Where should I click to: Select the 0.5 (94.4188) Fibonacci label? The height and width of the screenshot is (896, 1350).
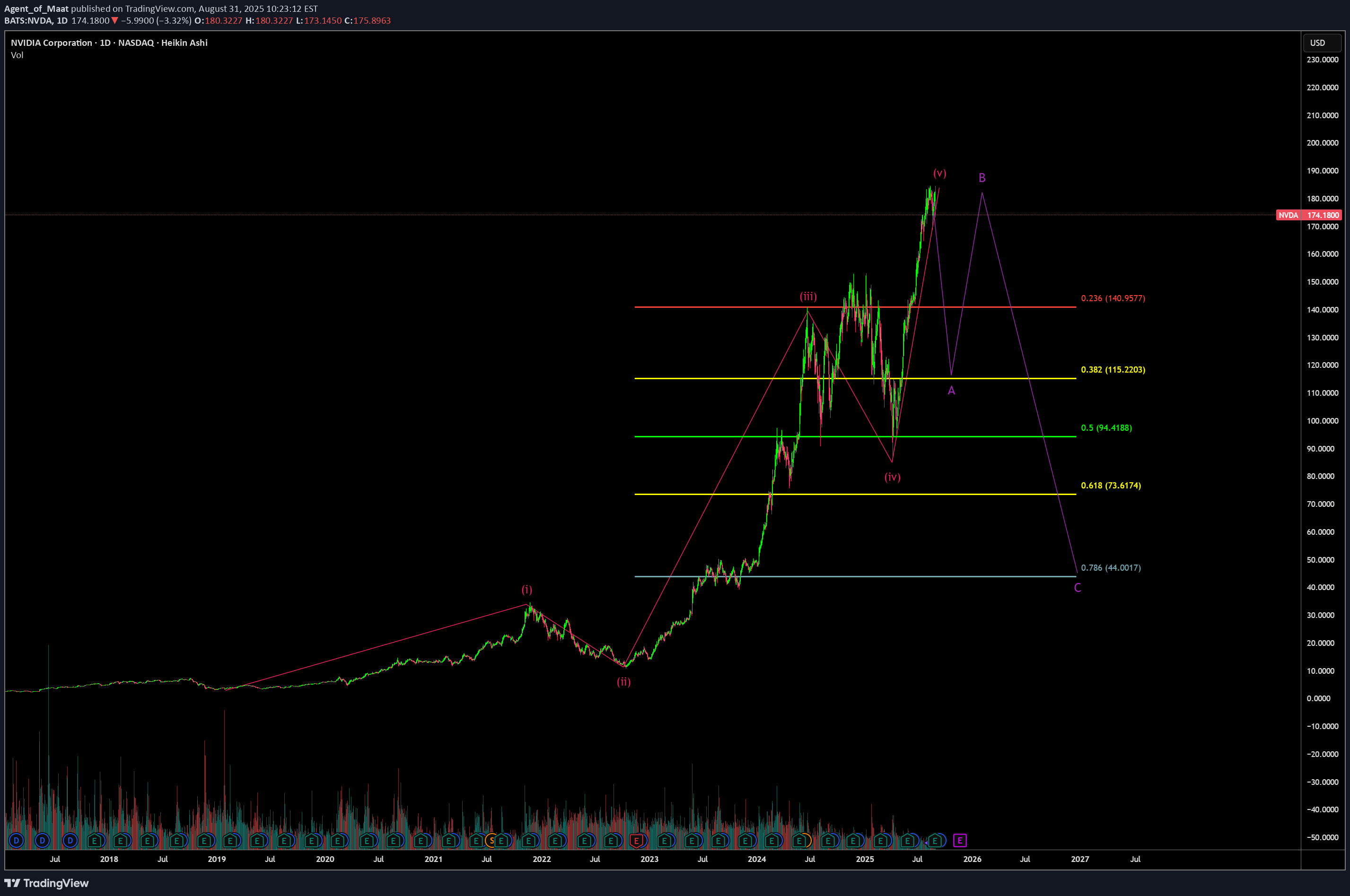[1106, 428]
